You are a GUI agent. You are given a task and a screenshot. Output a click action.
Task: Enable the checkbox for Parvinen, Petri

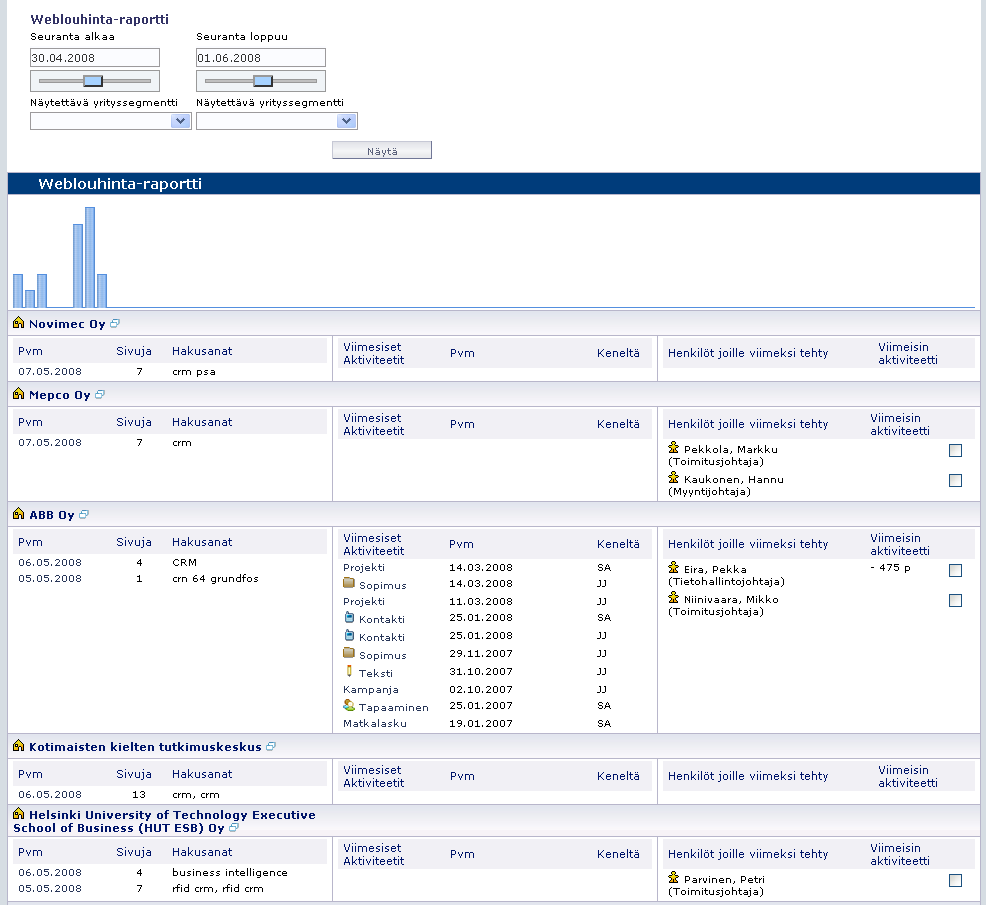tap(955, 881)
